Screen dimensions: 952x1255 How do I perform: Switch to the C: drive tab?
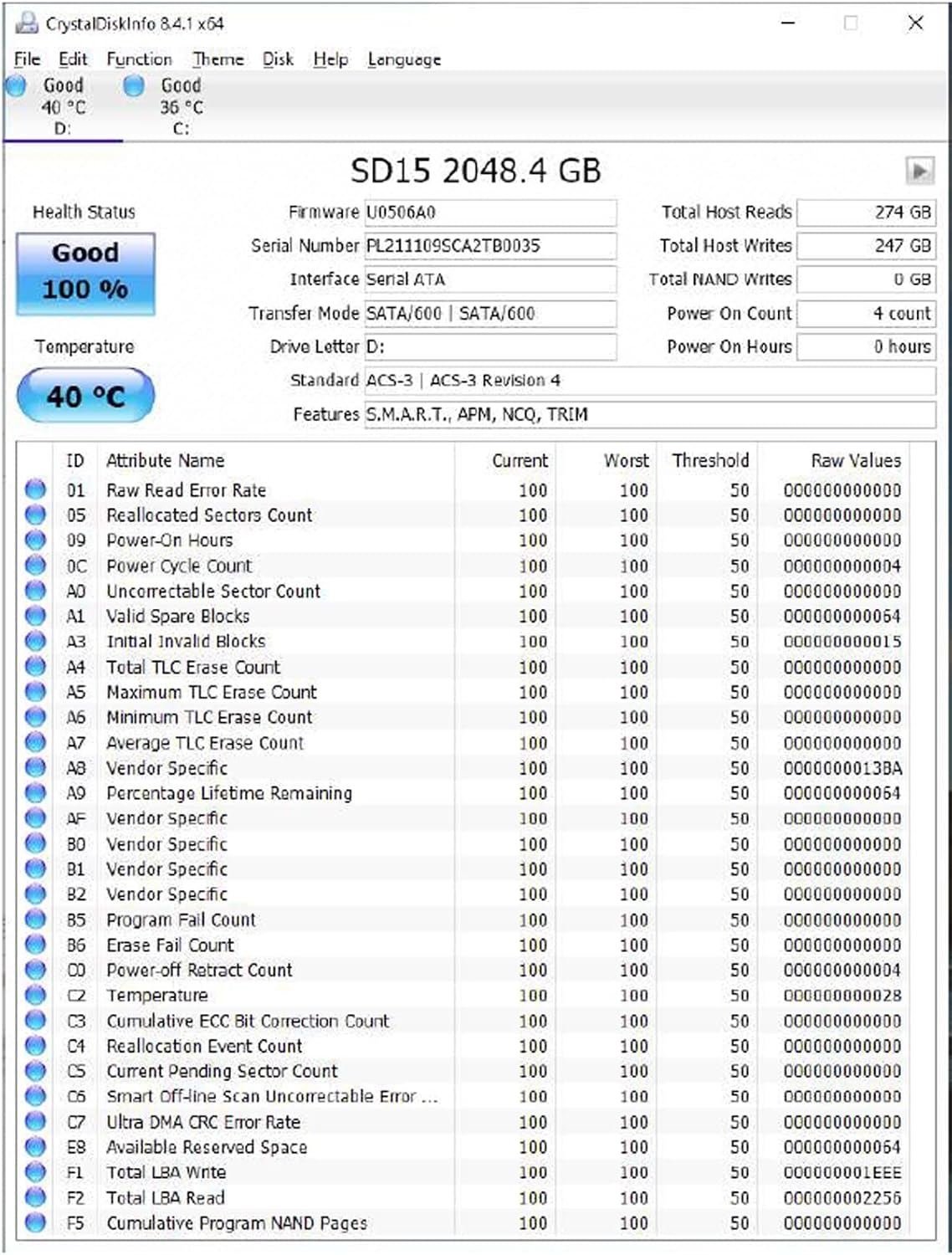(180, 107)
